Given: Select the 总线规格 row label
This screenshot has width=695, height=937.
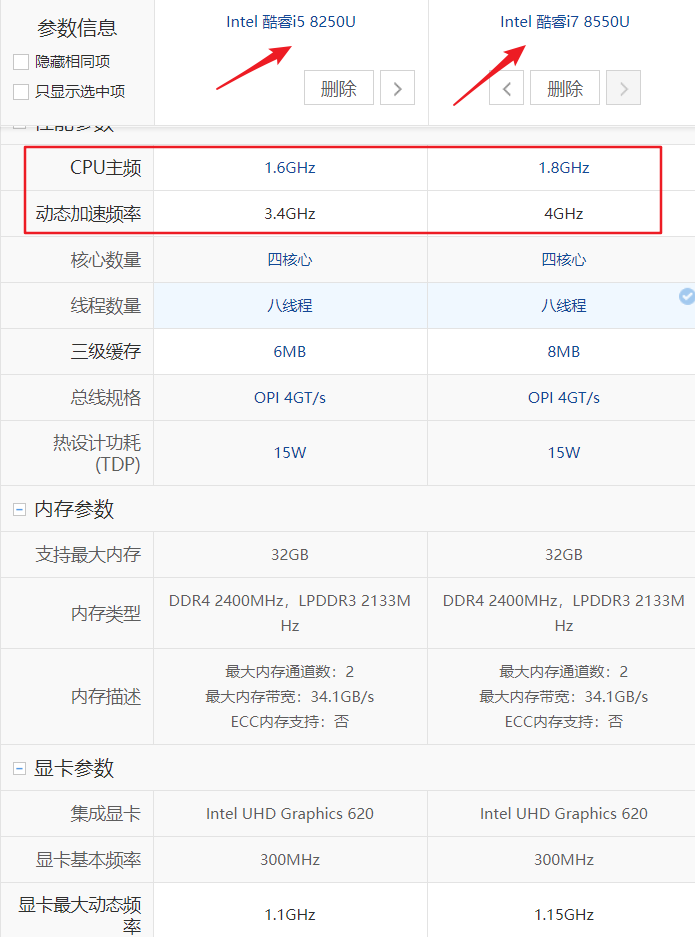Looking at the screenshot, I should (106, 398).
